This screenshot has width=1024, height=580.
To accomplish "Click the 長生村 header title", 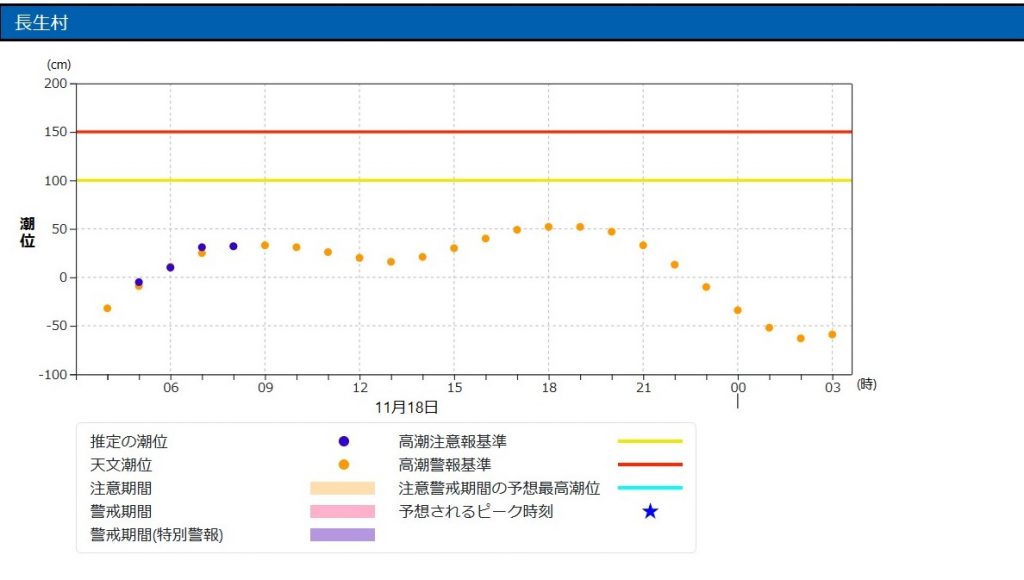I will click(41, 23).
